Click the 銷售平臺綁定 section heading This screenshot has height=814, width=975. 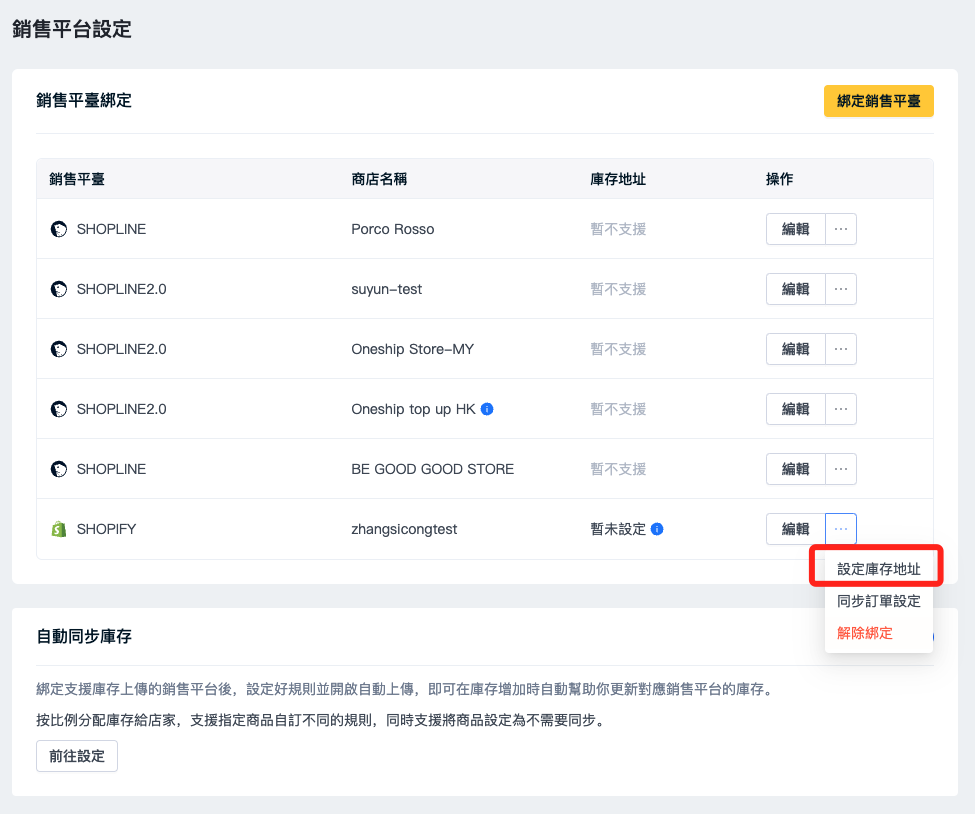pyautogui.click(x=84, y=100)
